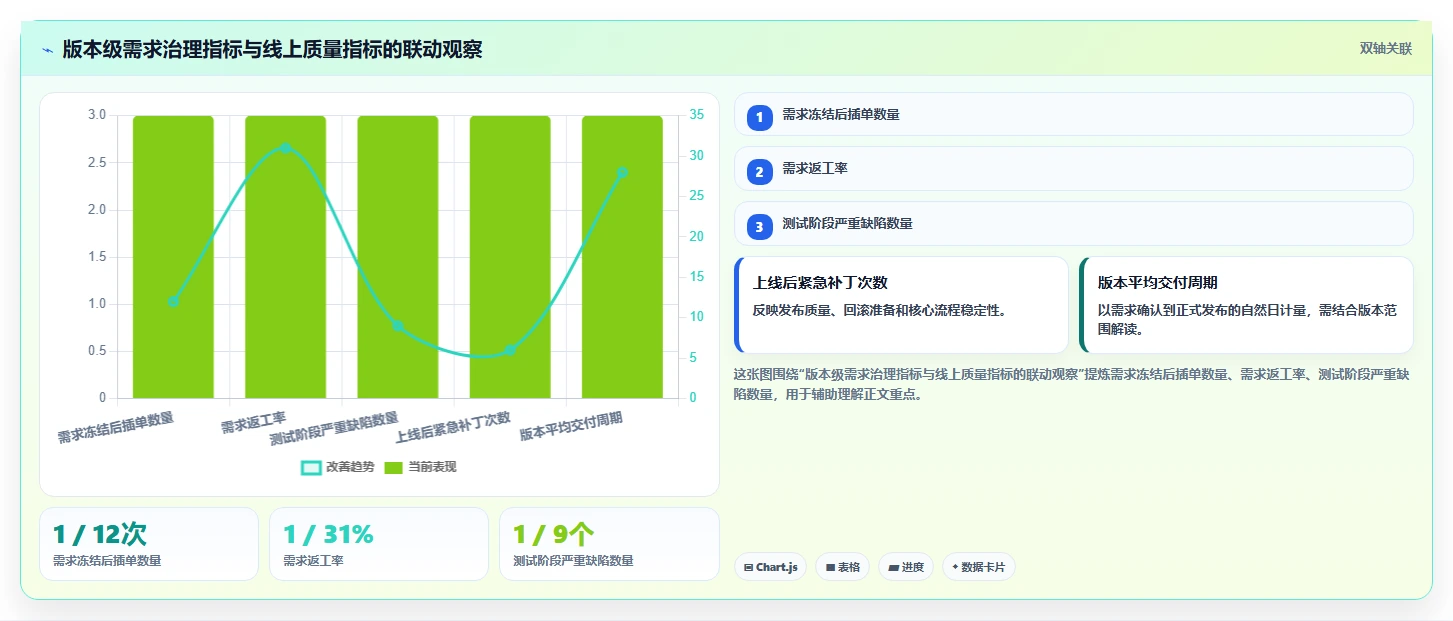
Task: Open list item 需求冻结后插单数量
Action: pos(1073,114)
